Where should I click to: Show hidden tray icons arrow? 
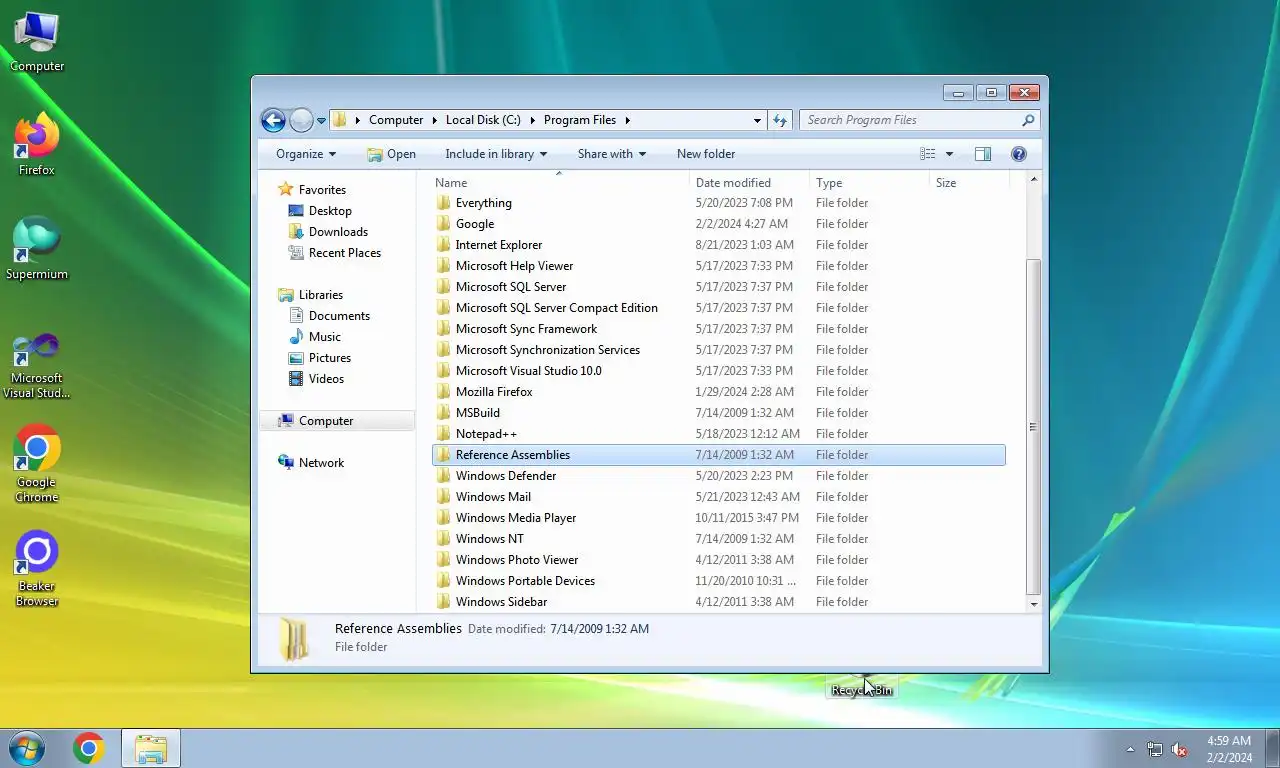(x=1131, y=749)
